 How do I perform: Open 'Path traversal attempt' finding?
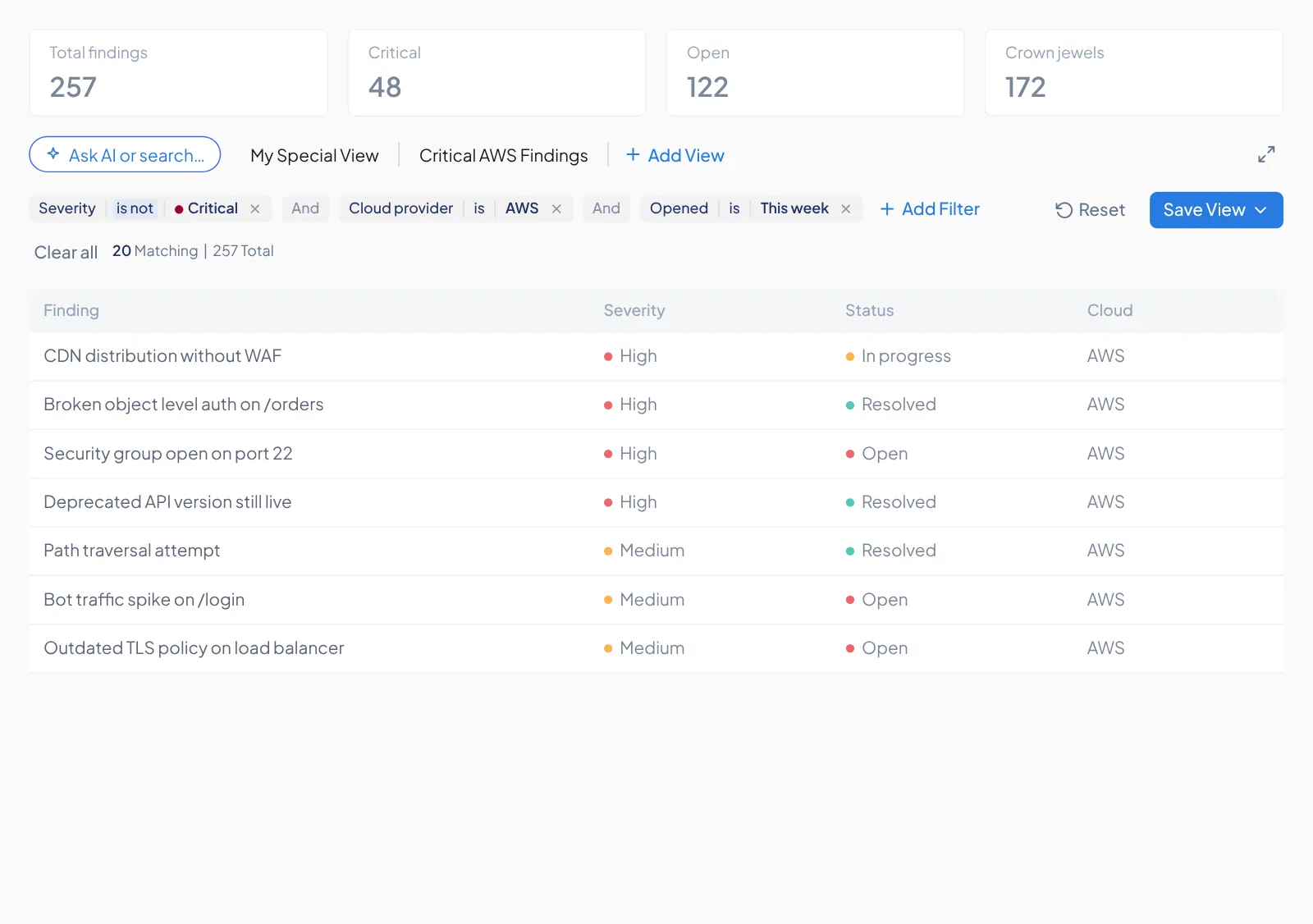click(x=131, y=551)
